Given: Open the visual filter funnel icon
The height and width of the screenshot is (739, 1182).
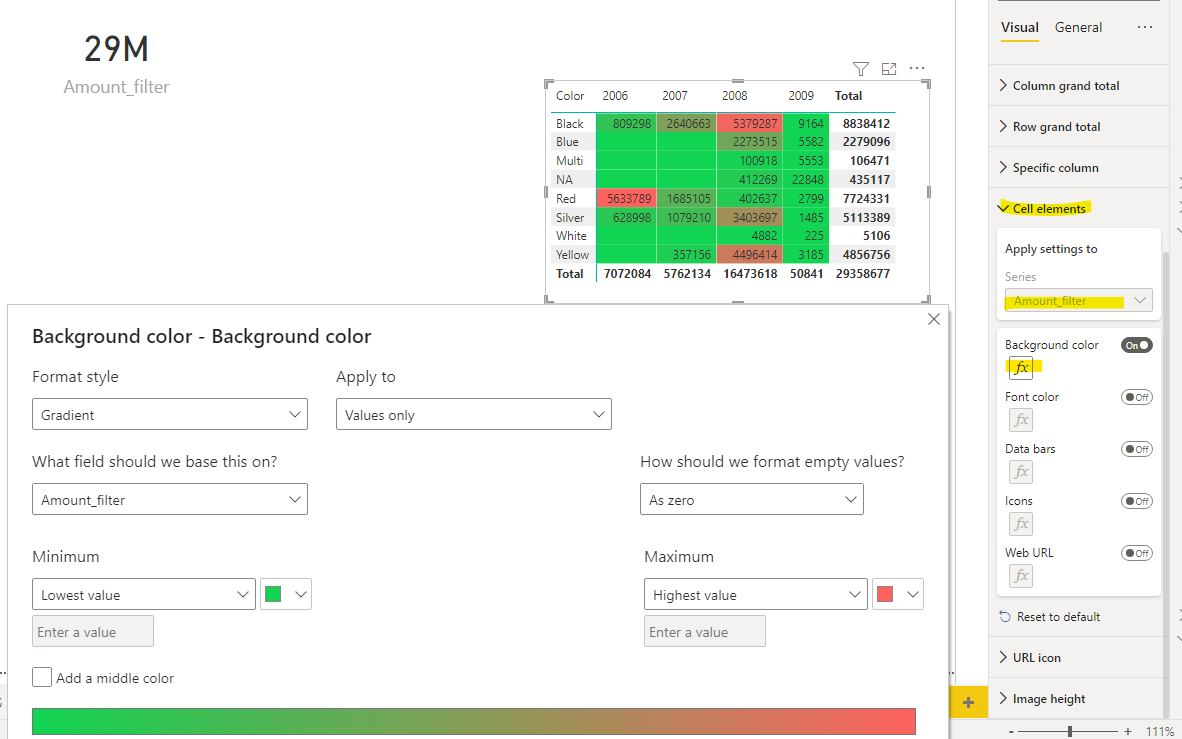Looking at the screenshot, I should pos(860,69).
